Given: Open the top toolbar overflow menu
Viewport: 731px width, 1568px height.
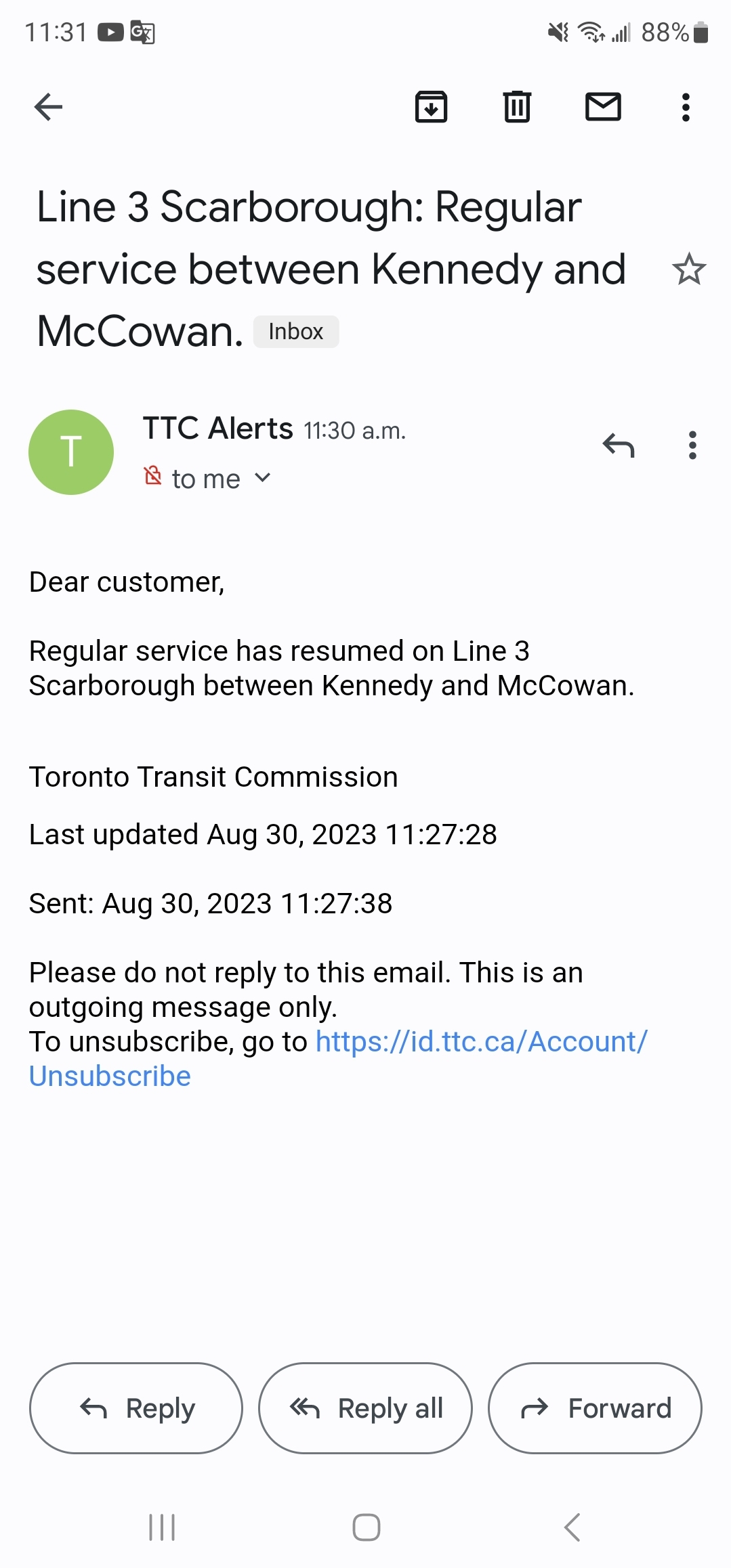Looking at the screenshot, I should (x=686, y=107).
